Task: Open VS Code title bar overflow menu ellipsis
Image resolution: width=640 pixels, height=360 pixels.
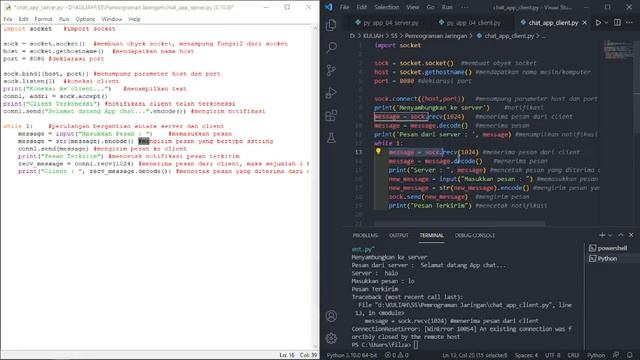Action: (465, 7)
